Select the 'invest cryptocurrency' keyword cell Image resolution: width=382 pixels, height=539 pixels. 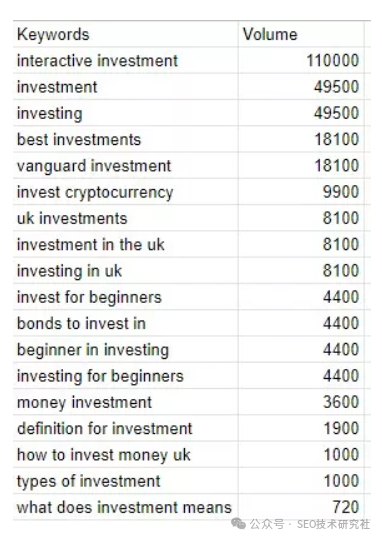pyautogui.click(x=125, y=192)
